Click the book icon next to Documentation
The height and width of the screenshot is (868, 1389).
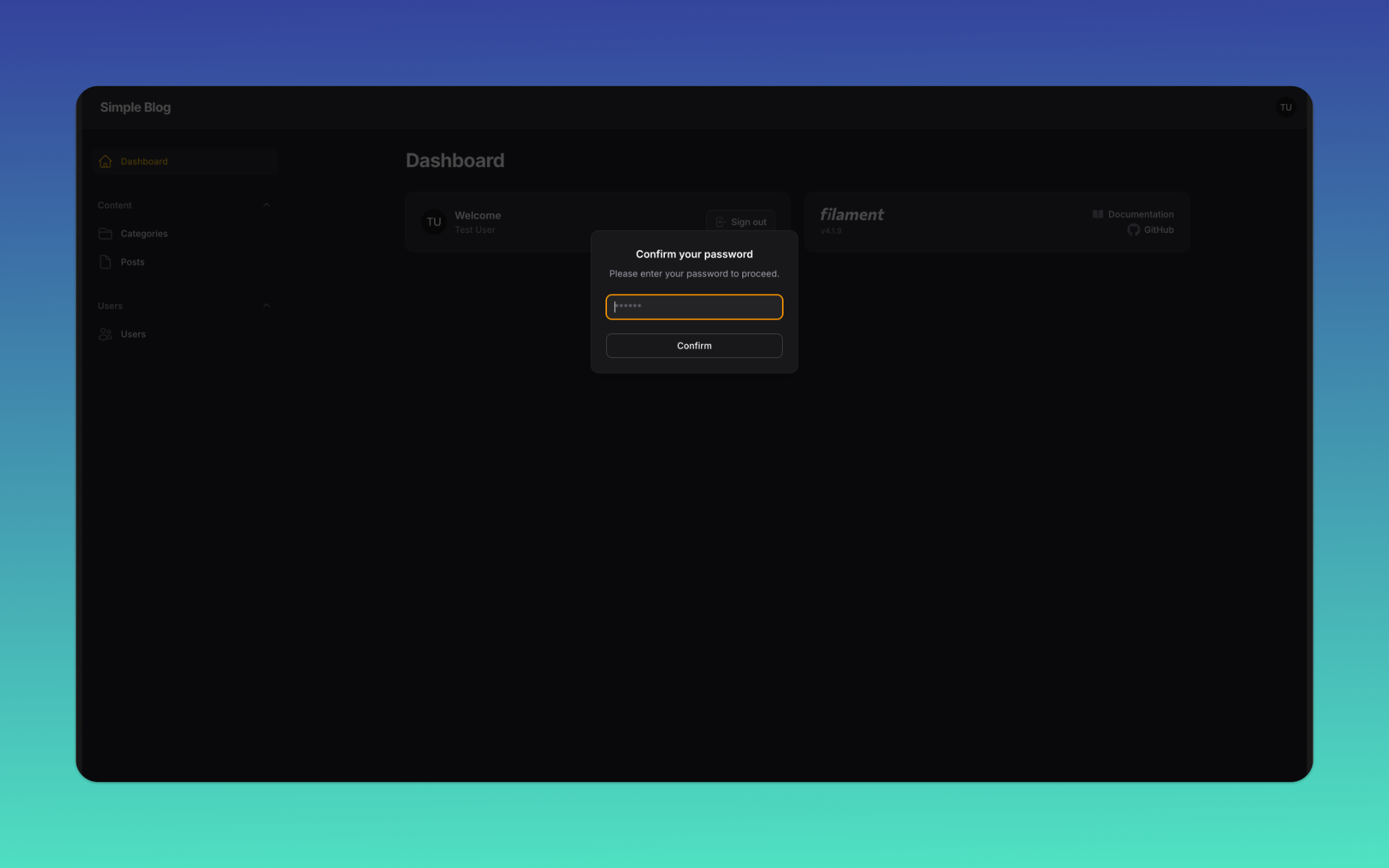(x=1097, y=213)
